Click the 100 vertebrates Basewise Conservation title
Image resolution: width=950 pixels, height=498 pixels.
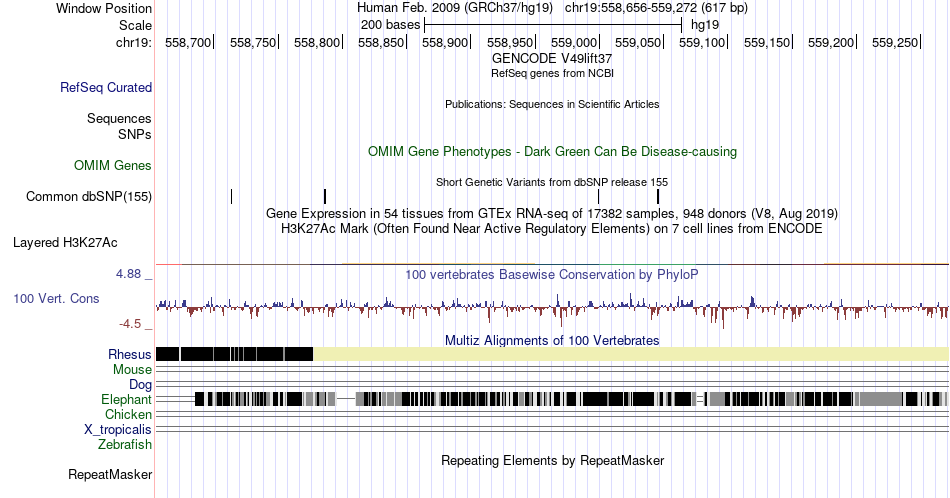[552, 274]
